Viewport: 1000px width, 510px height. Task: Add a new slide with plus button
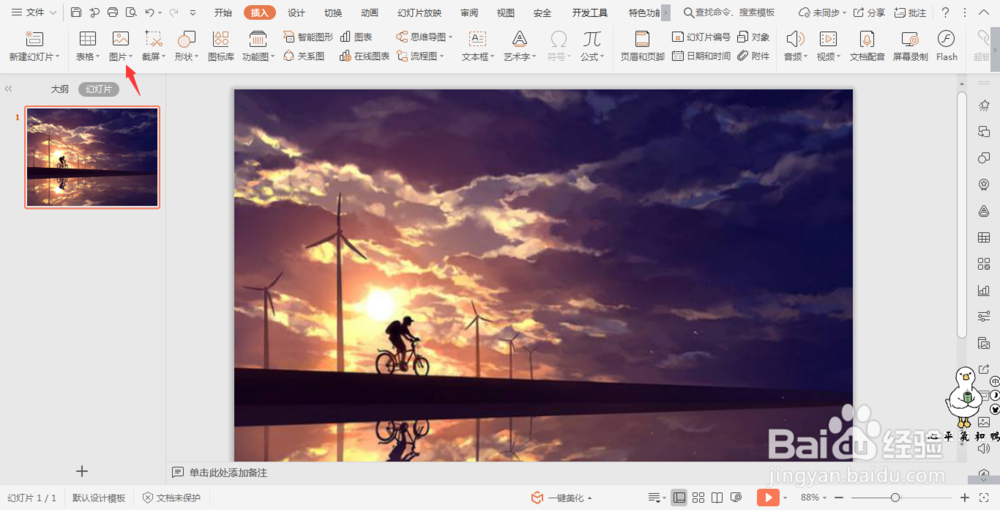coord(82,471)
